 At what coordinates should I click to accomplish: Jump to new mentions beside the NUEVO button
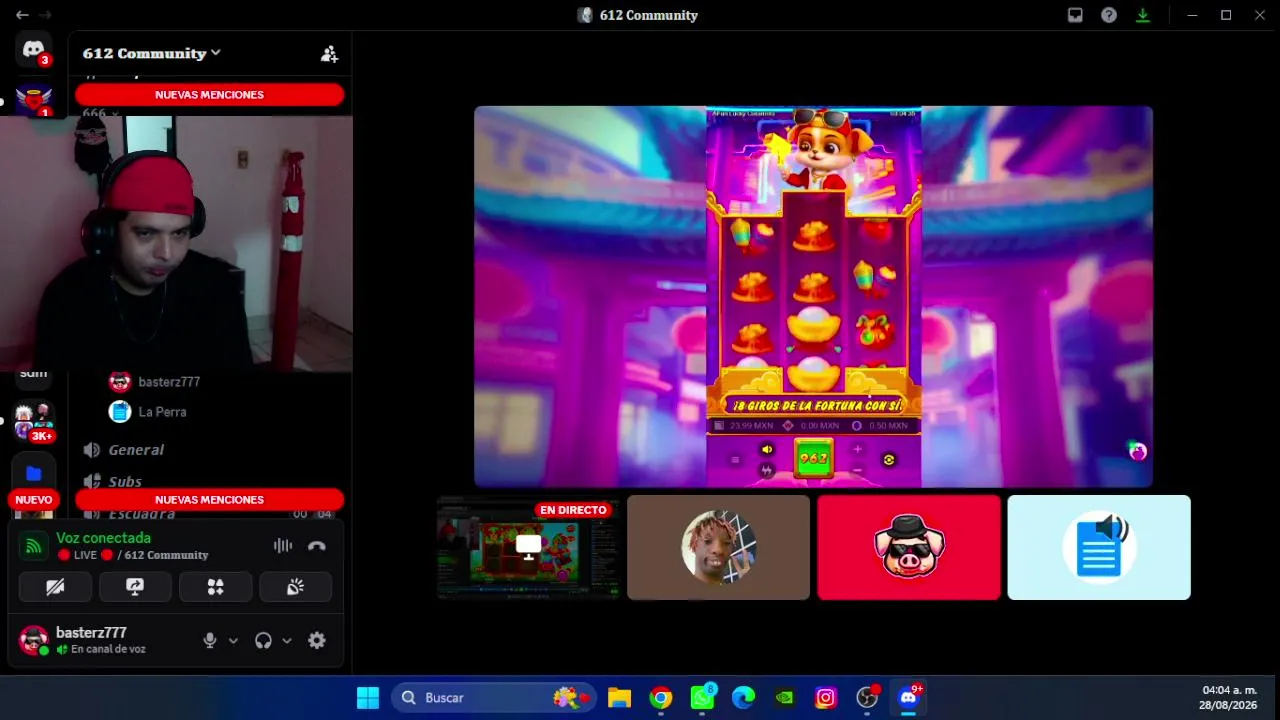209,500
